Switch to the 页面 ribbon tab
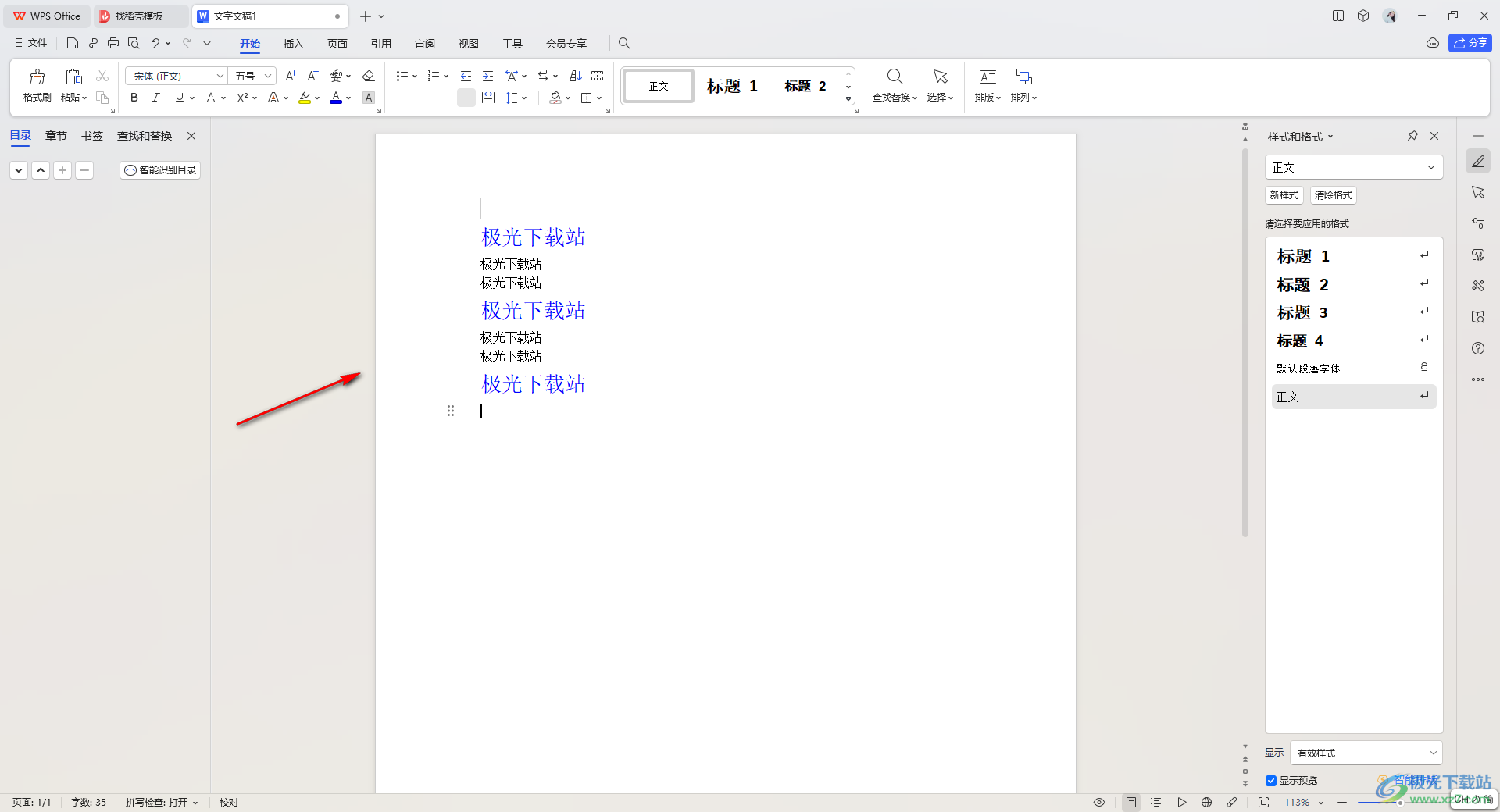This screenshot has width=1500, height=812. pos(337,43)
